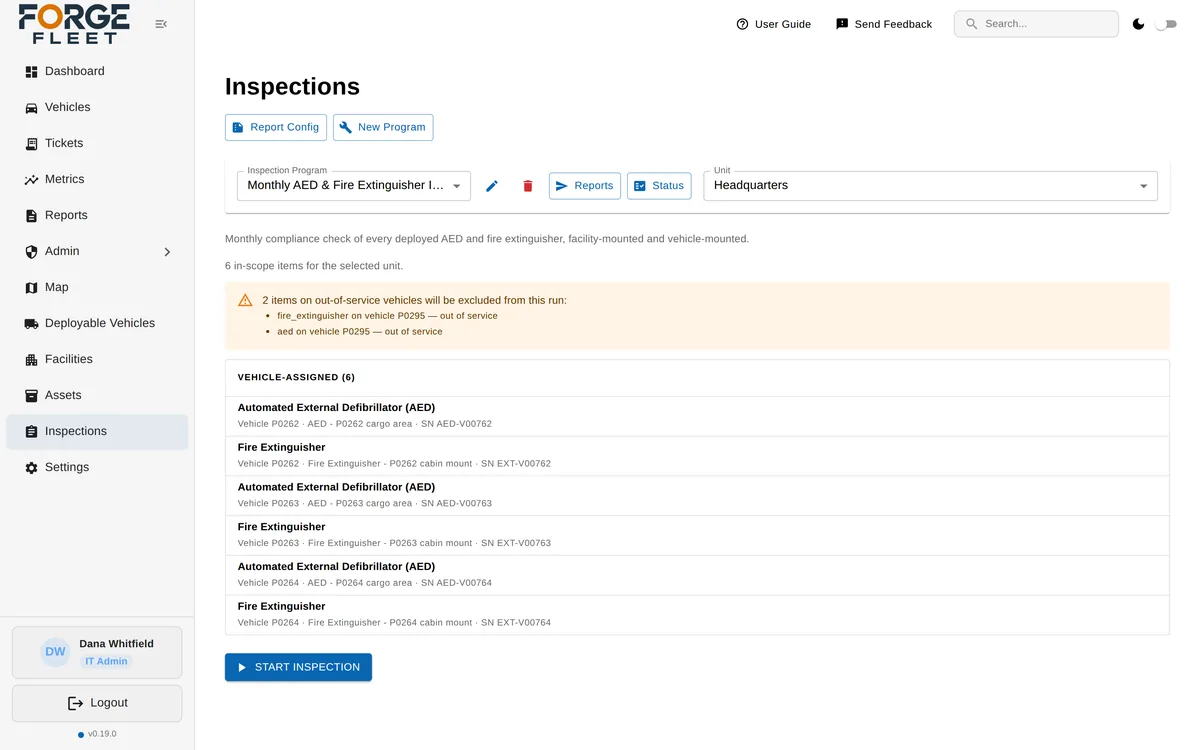Toggle the dark theme switch
Viewport: 1200px width, 750px height.
1165,24
